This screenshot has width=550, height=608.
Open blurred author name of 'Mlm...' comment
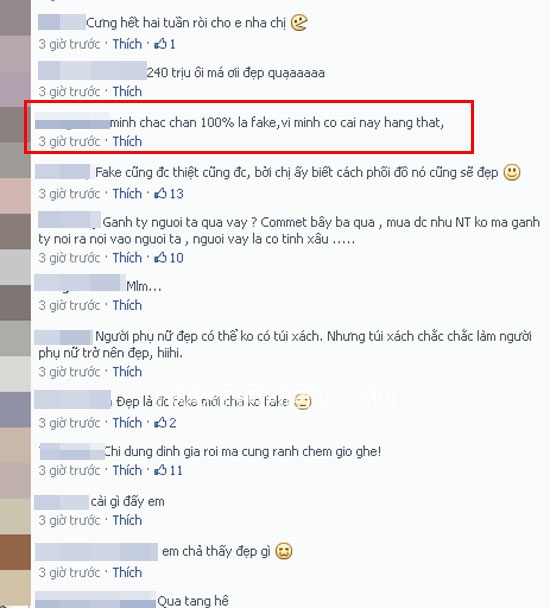pyautogui.click(x=80, y=283)
